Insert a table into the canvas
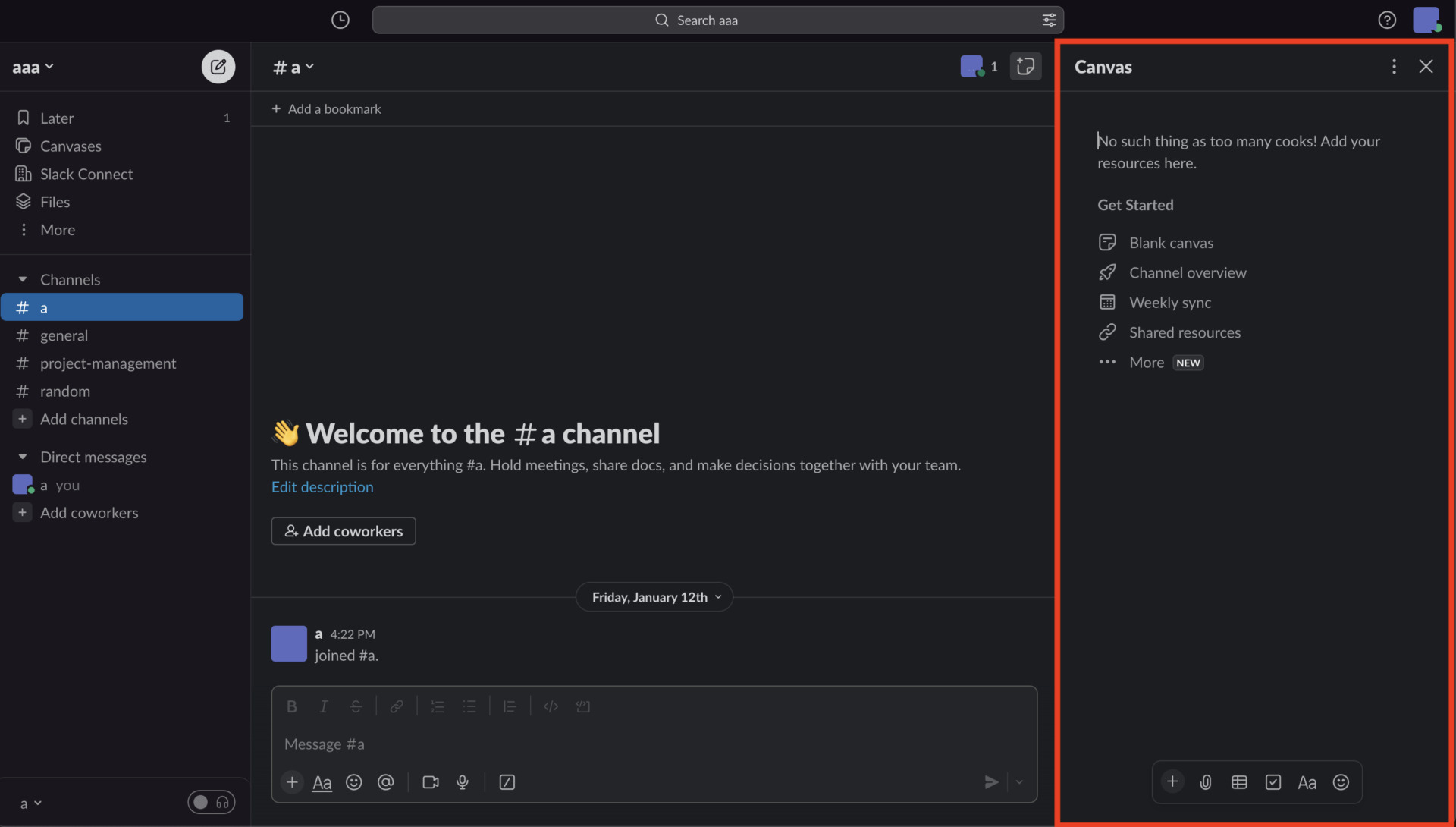Image resolution: width=1456 pixels, height=827 pixels. coord(1240,782)
